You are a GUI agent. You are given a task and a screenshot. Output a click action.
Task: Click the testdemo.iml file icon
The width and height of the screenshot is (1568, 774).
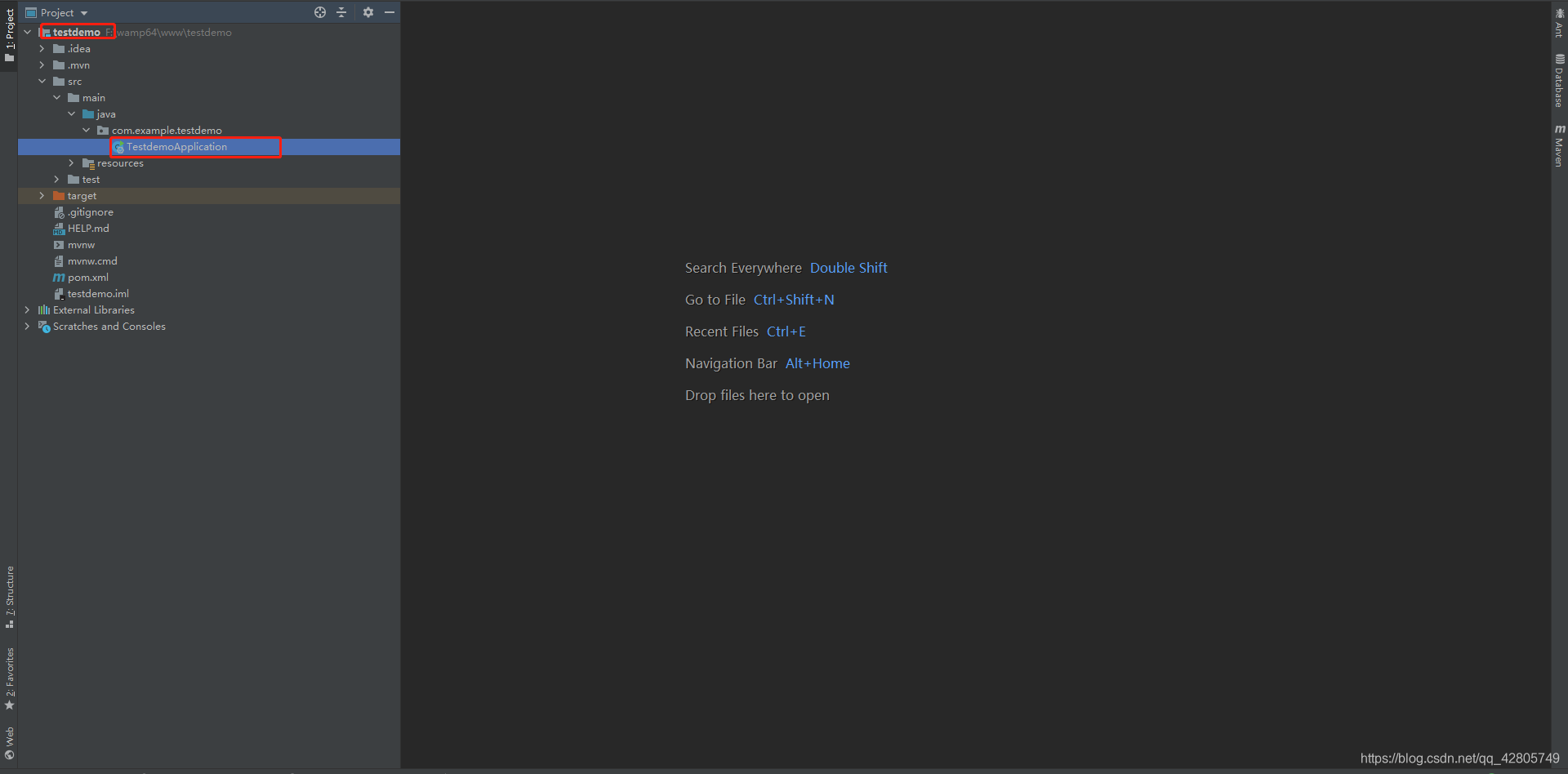point(59,294)
